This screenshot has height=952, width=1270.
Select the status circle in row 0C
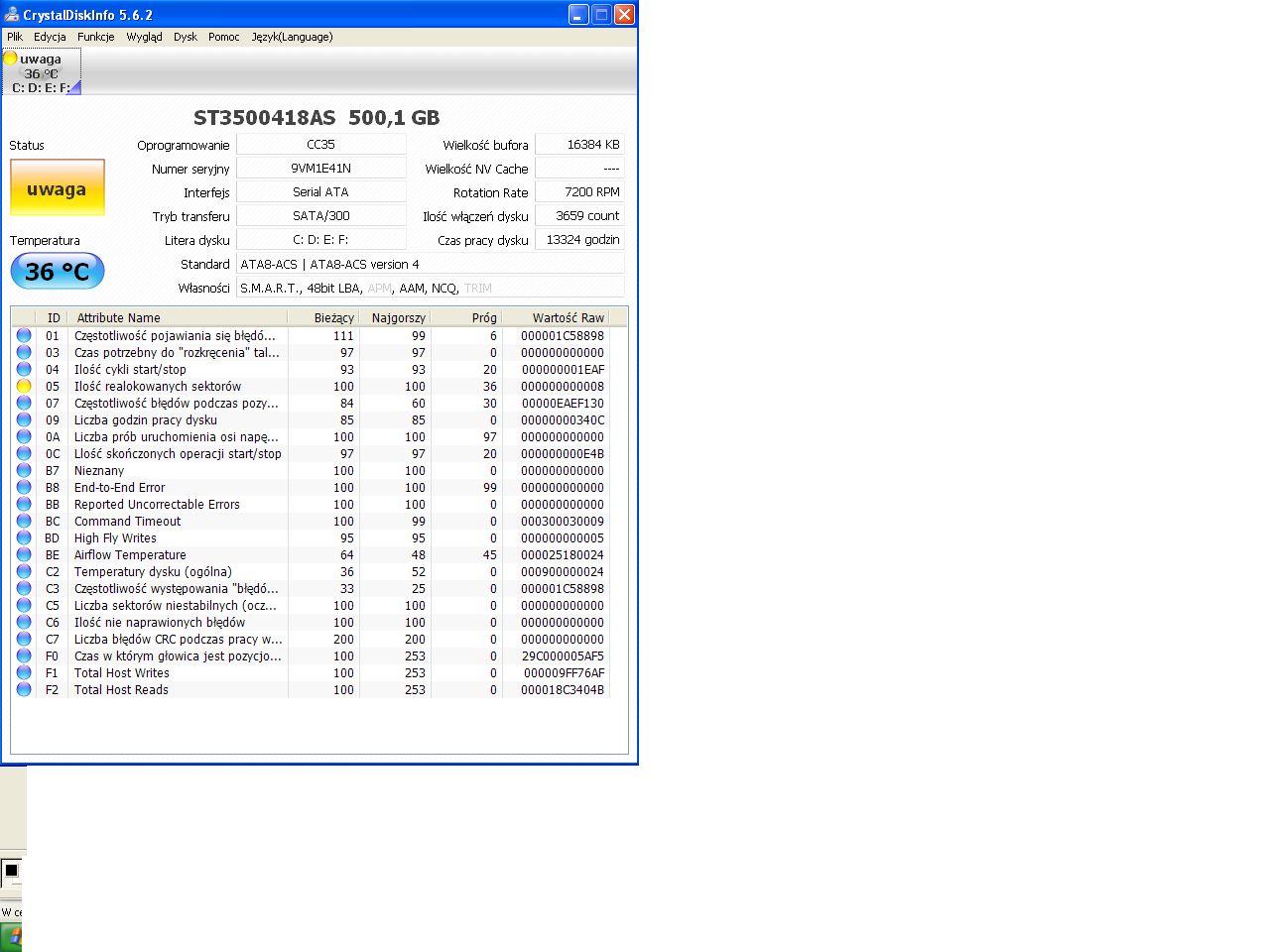pos(24,454)
